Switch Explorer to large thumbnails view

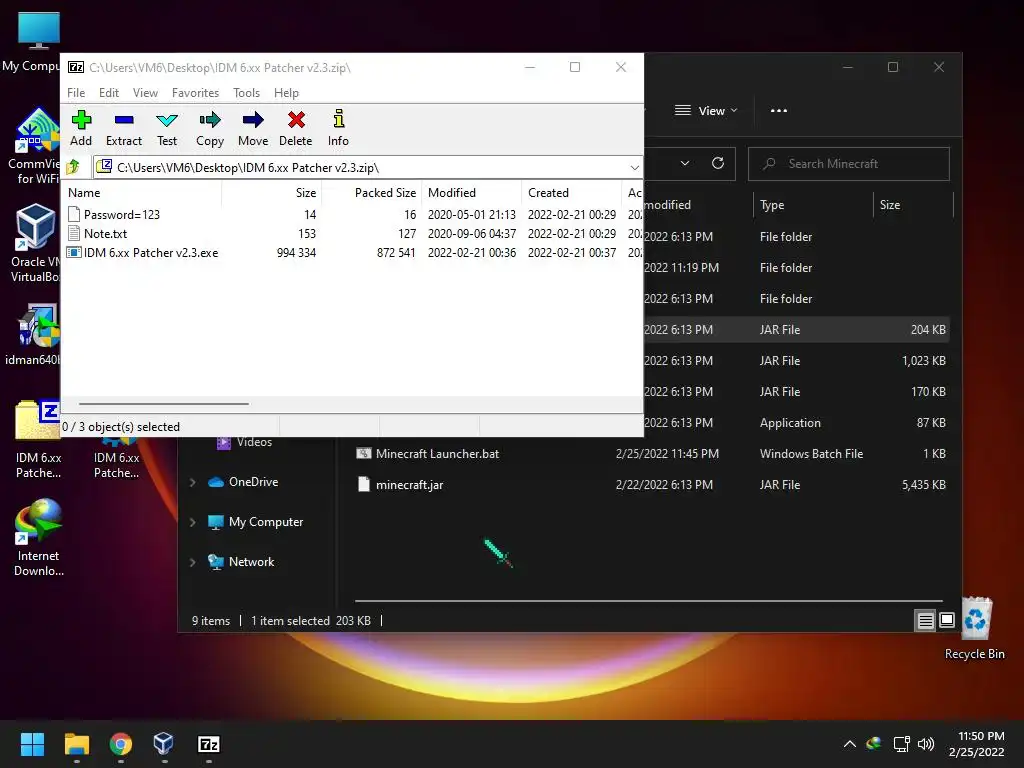tap(946, 620)
